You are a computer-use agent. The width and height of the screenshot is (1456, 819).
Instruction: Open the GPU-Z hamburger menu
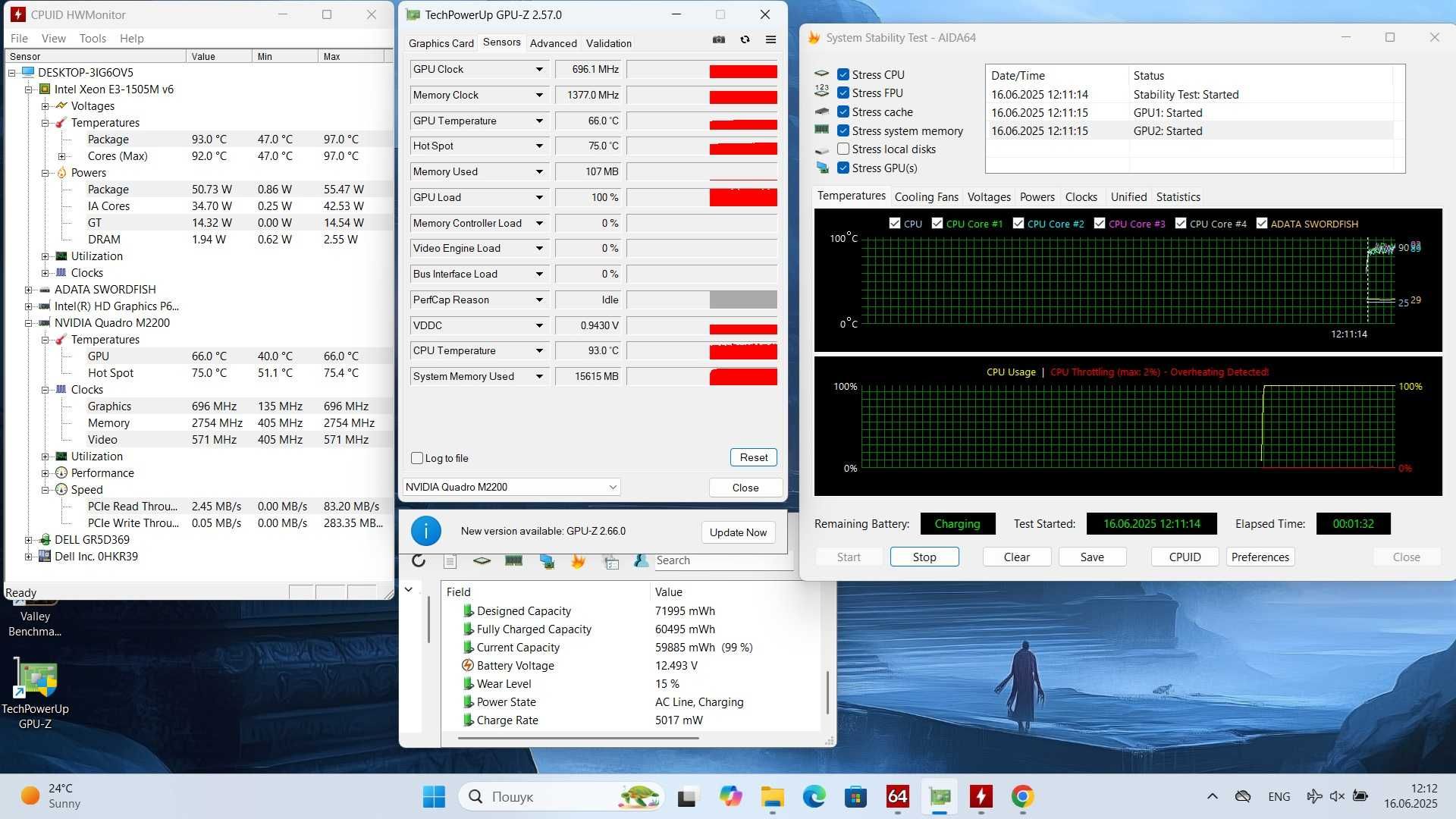[770, 39]
